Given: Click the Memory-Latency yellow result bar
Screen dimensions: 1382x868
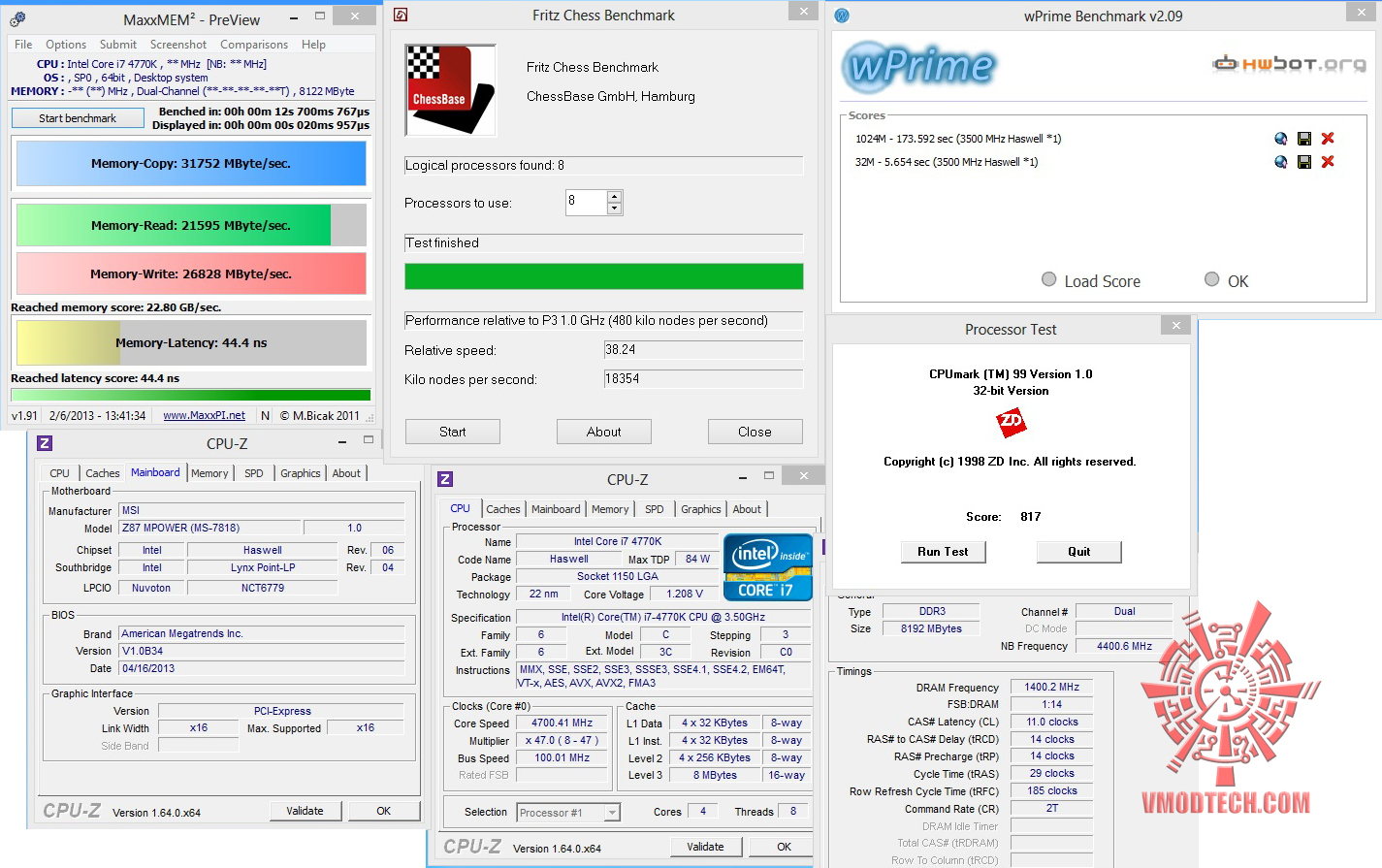Looking at the screenshot, I should click(x=191, y=342).
